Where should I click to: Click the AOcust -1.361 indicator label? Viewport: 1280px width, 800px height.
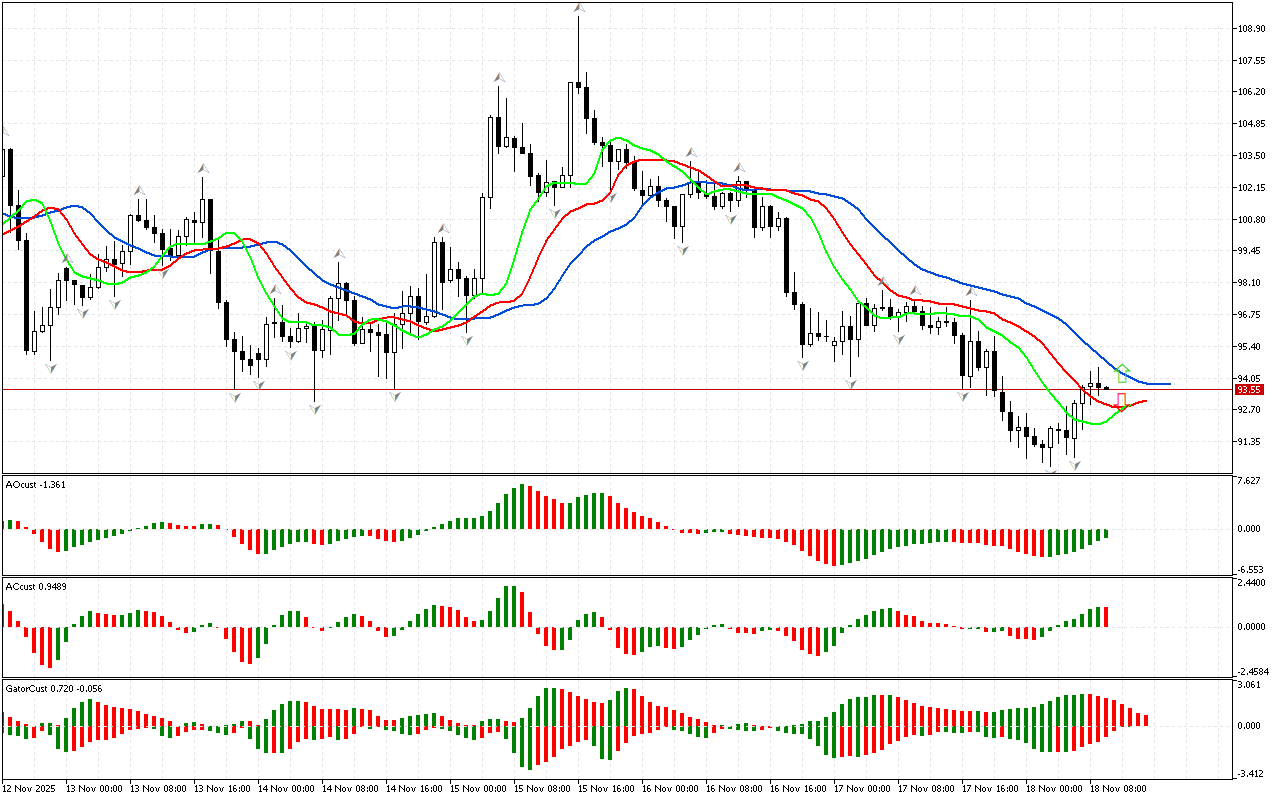(37, 485)
